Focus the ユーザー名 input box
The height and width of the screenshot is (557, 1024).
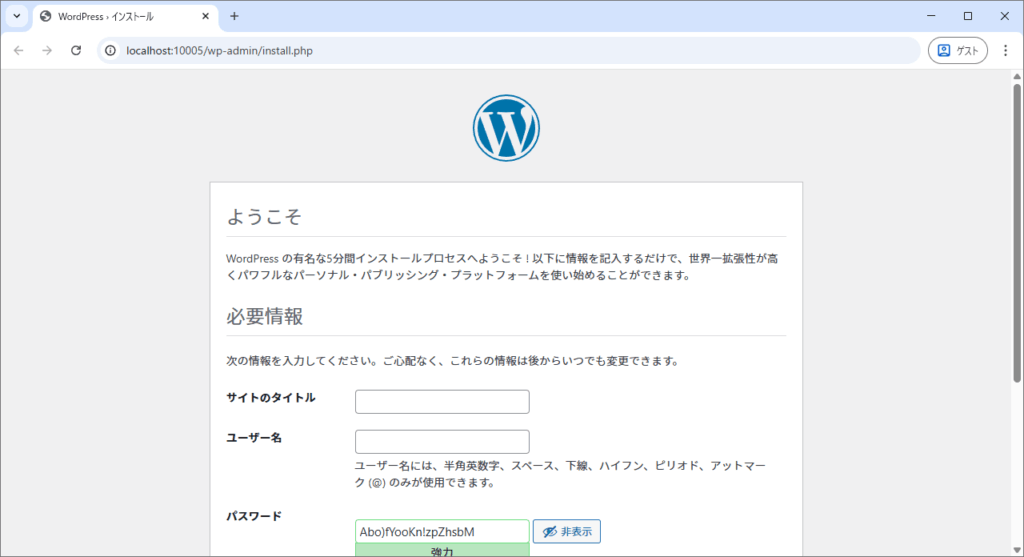(442, 442)
